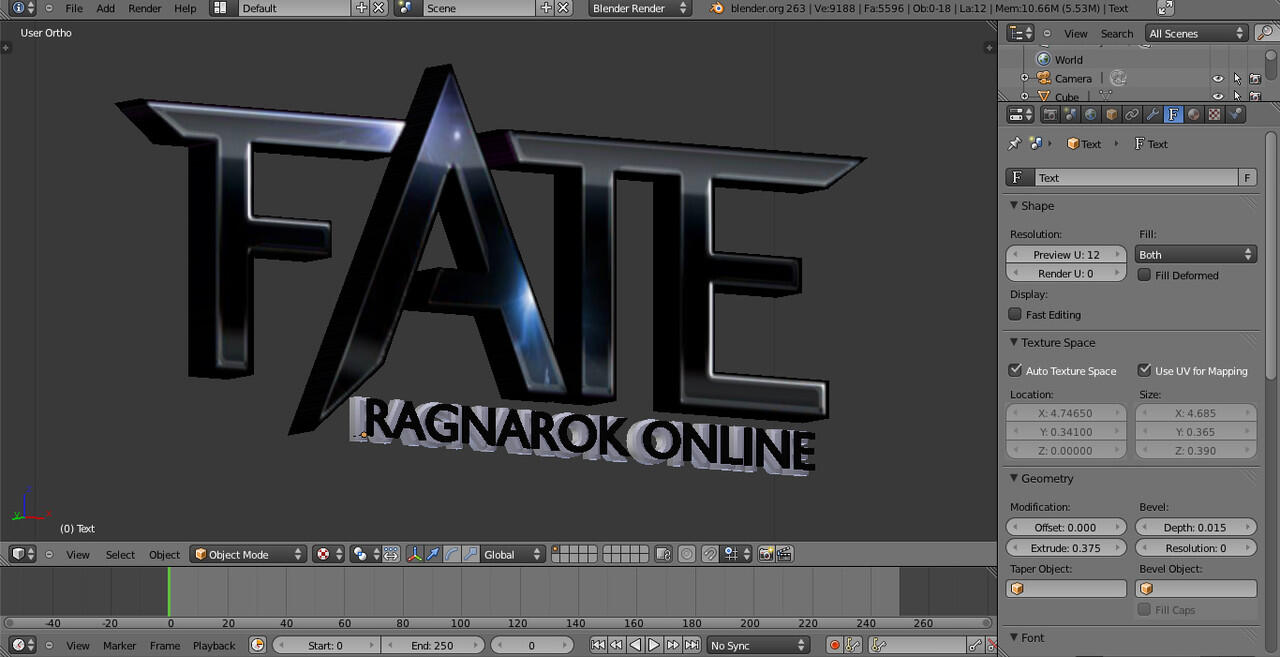Select the rotate manipulator arc icon

pos(452,554)
